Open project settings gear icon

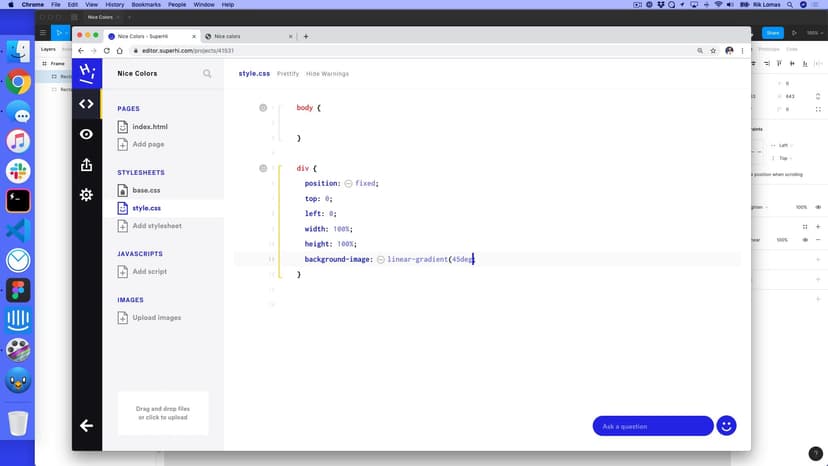(x=87, y=195)
